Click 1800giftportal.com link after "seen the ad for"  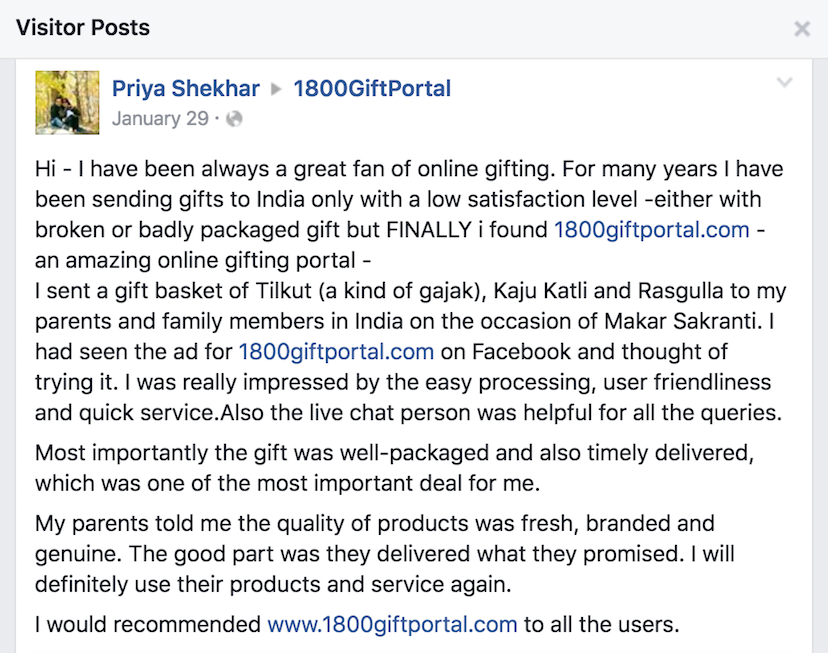tap(336, 351)
